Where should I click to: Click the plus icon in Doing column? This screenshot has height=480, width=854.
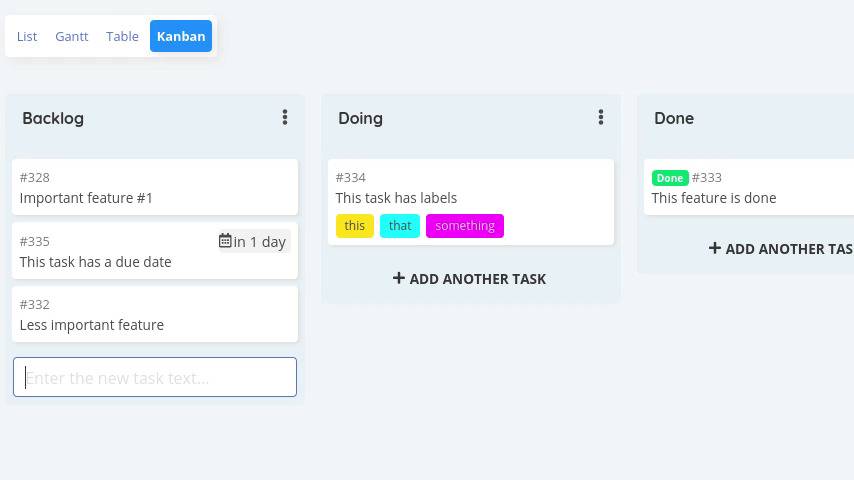(x=399, y=278)
